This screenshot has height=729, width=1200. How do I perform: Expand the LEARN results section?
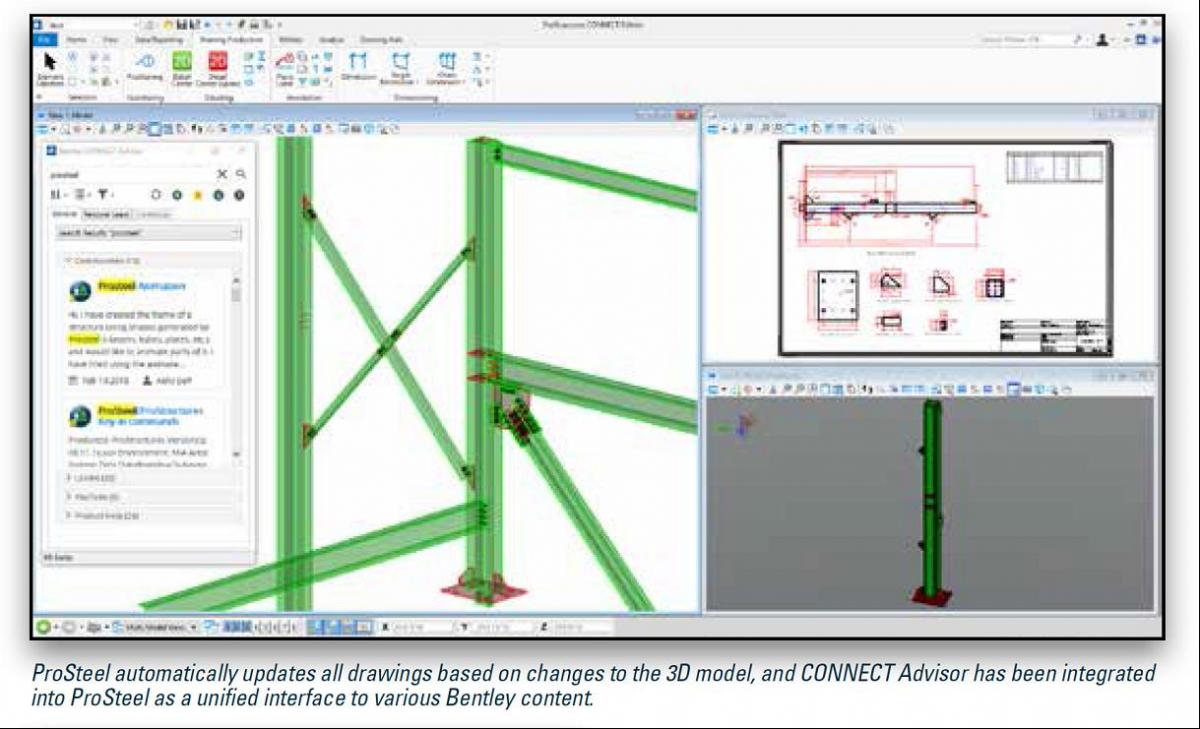(x=150, y=480)
